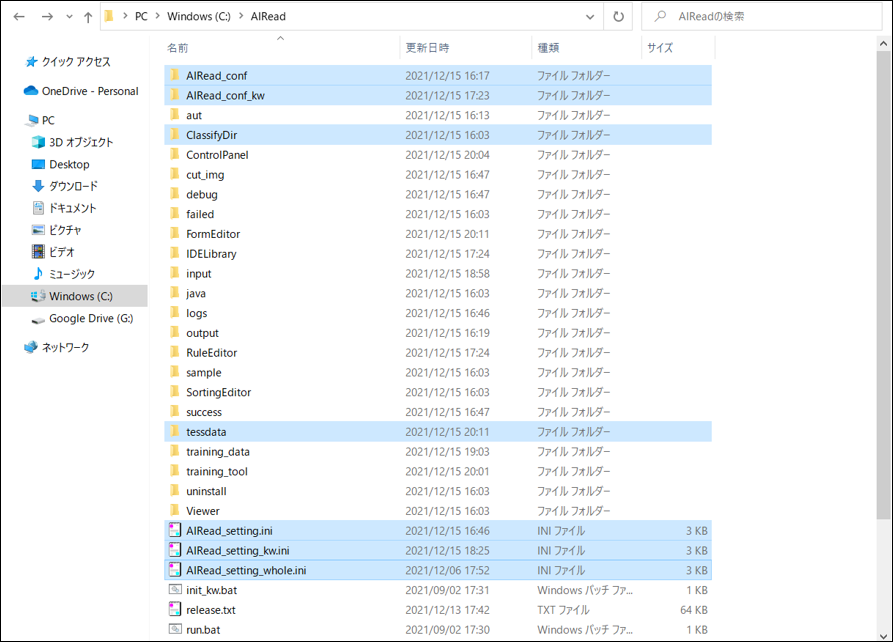Click the FormEditor folder icon
The width and height of the screenshot is (893, 642).
[175, 233]
